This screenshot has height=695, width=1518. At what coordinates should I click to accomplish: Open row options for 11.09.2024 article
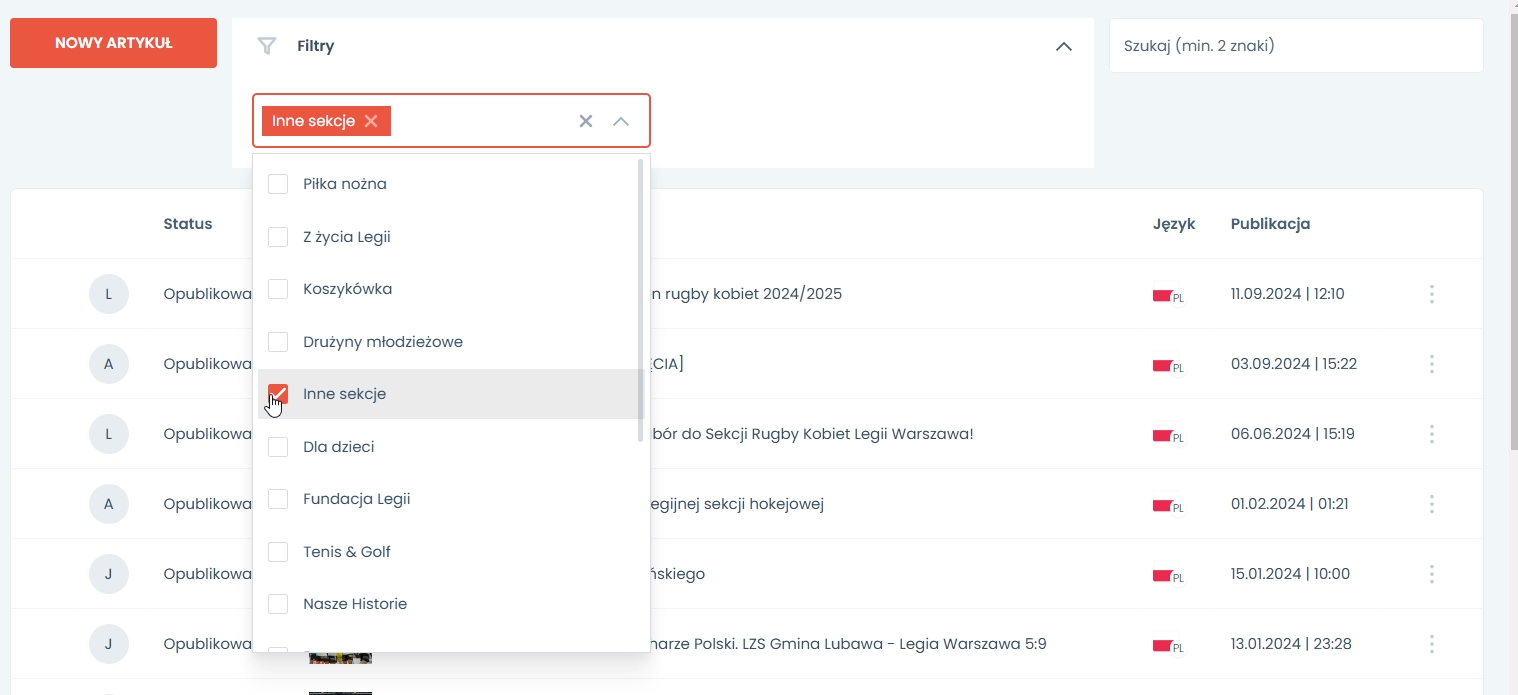(x=1432, y=294)
